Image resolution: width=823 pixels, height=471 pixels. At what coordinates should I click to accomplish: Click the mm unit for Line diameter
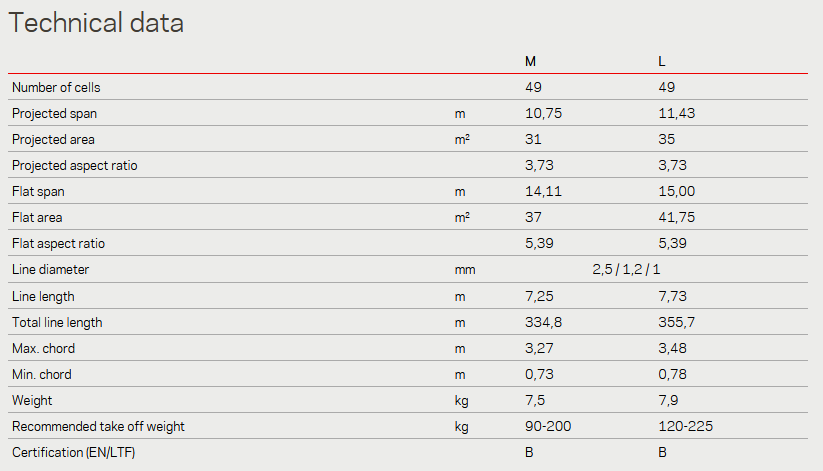[x=465, y=270]
